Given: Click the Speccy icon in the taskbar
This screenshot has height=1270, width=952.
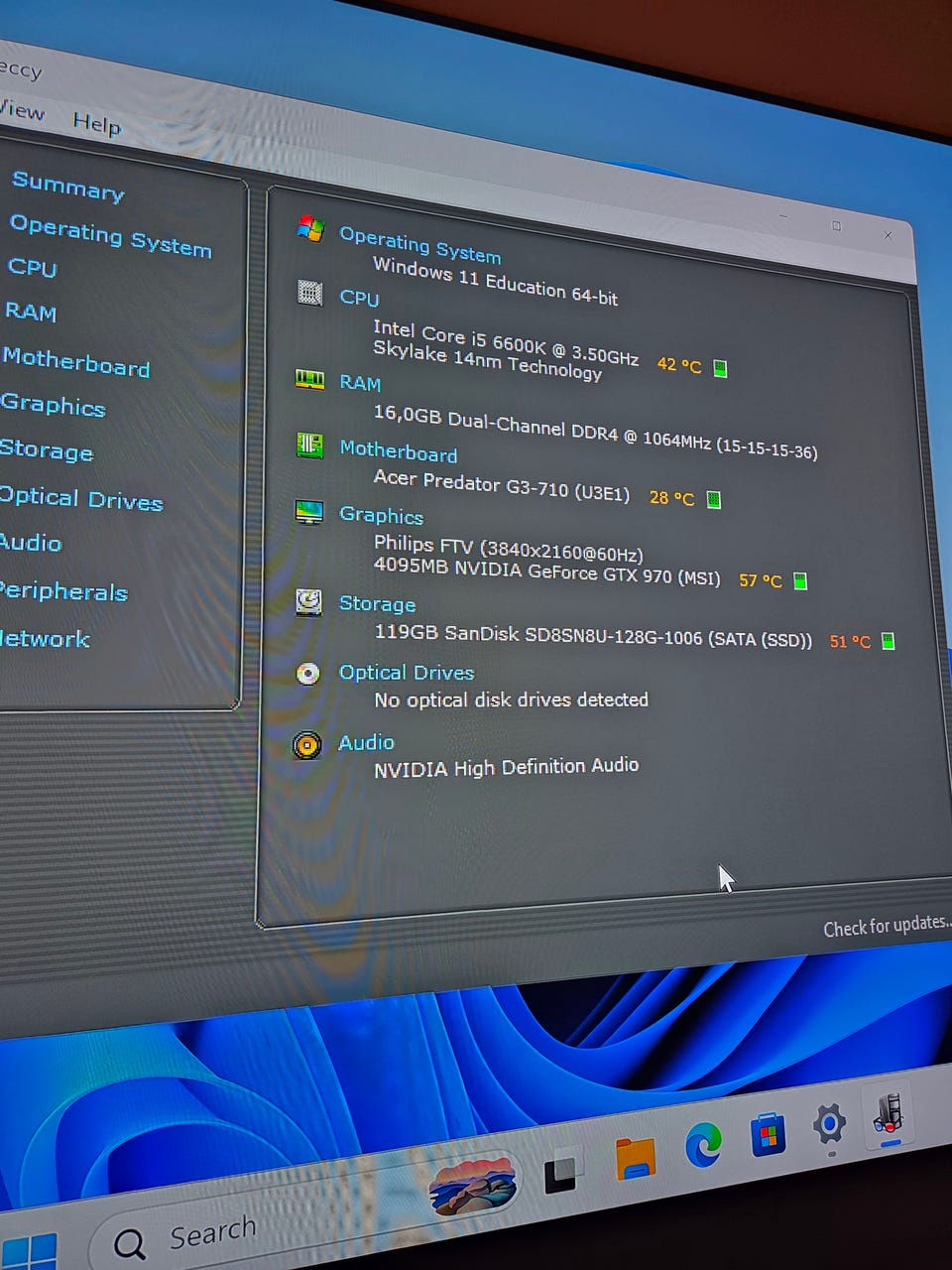Looking at the screenshot, I should [x=889, y=1112].
